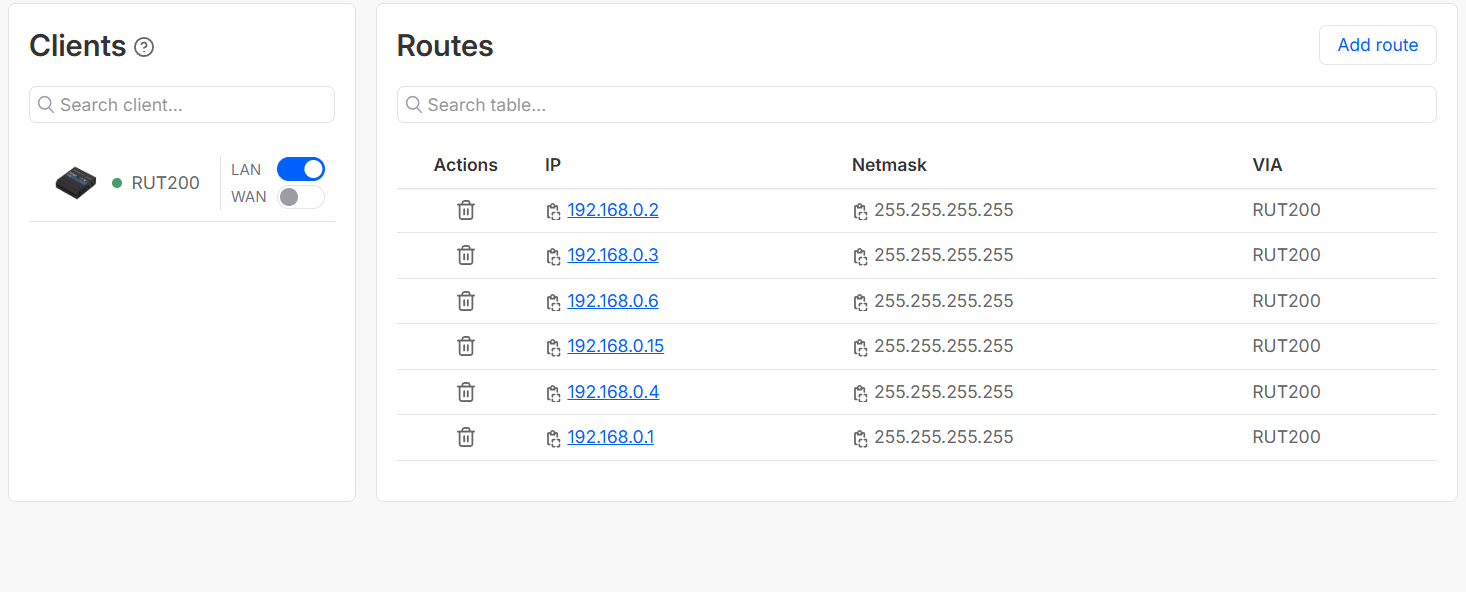
Task: Remove the 192.168.0.1 route entry
Action: point(465,437)
